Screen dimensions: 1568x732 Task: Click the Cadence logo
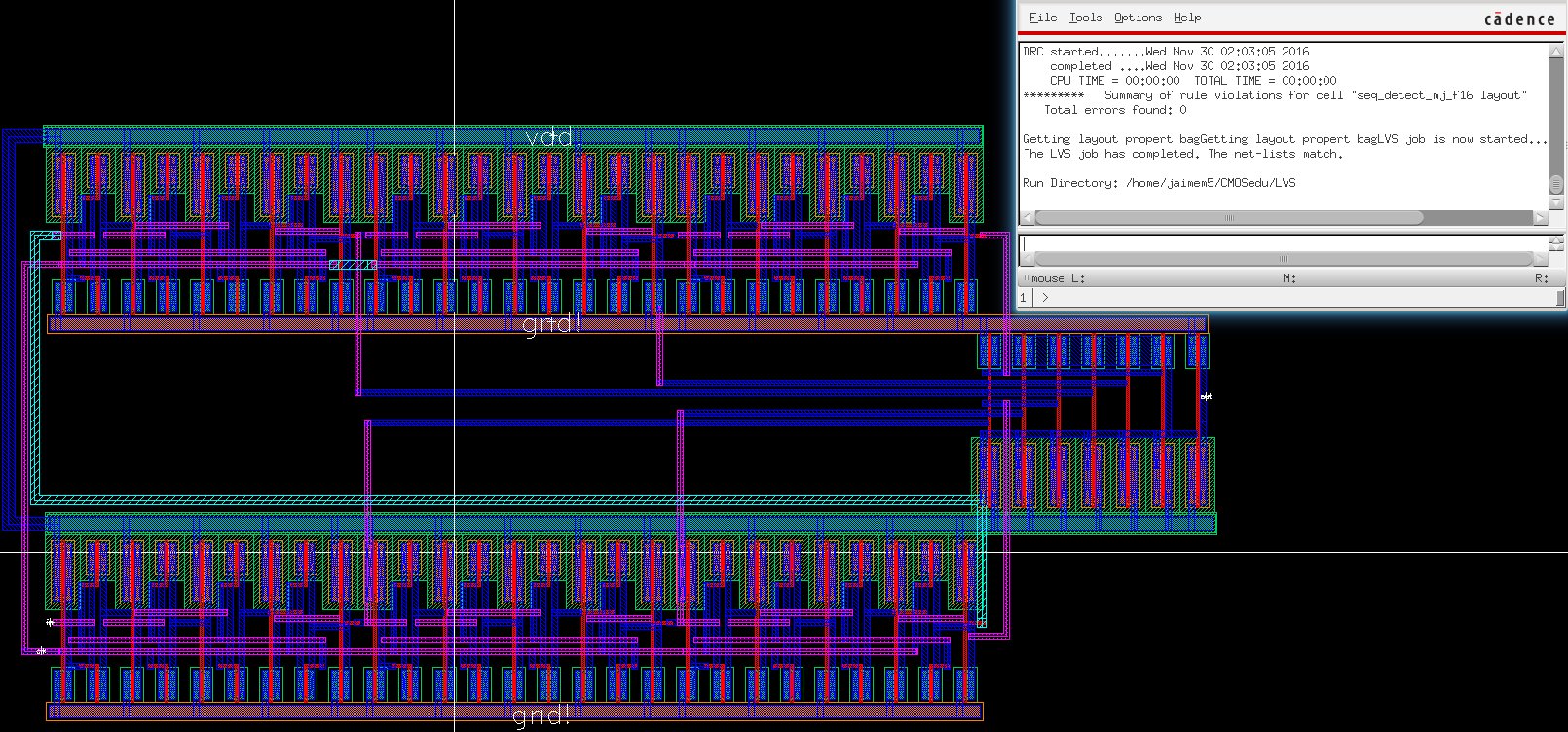[1519, 19]
